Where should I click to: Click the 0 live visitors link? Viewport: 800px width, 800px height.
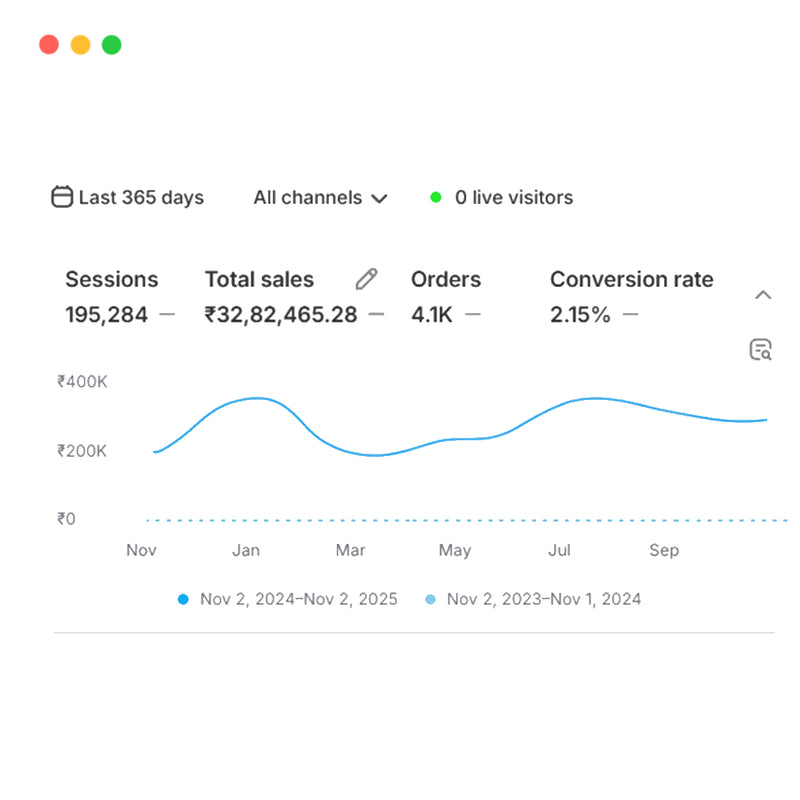click(513, 197)
